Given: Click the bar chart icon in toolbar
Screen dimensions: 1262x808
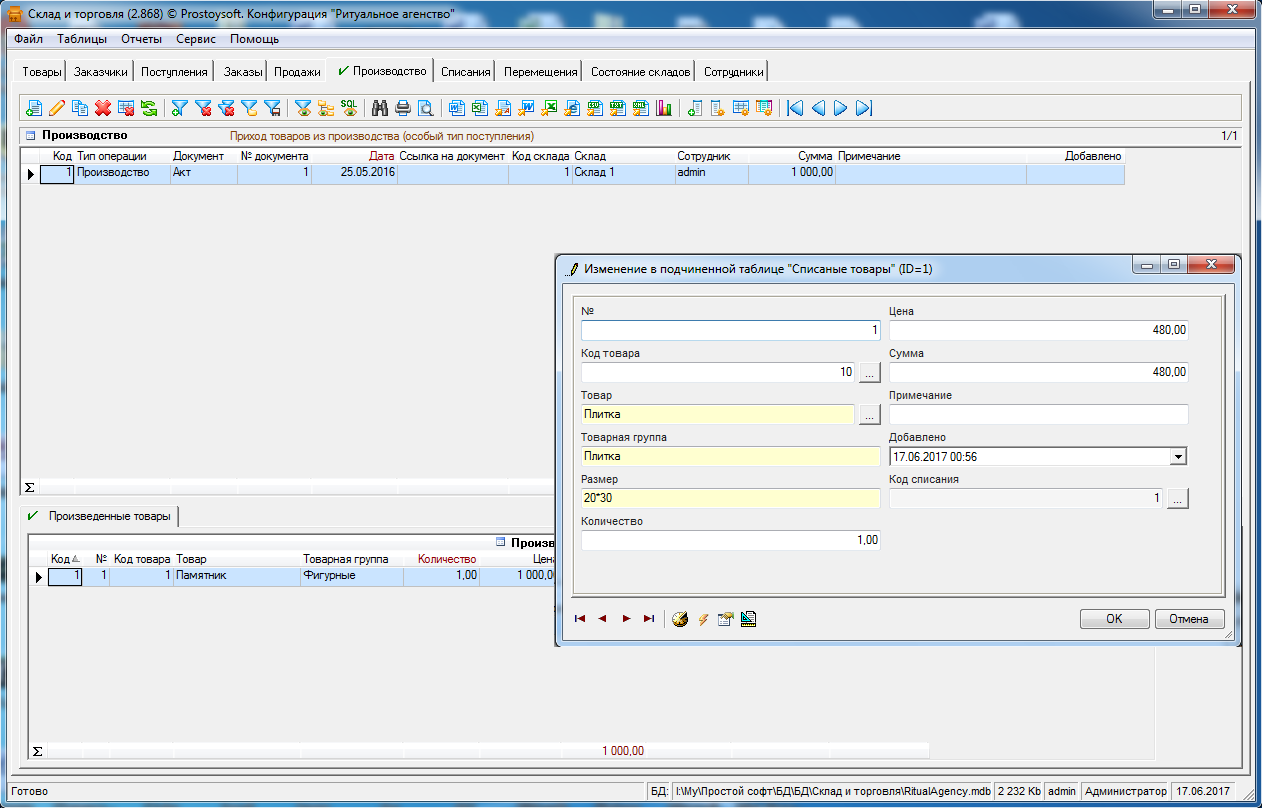Looking at the screenshot, I should 664,108.
